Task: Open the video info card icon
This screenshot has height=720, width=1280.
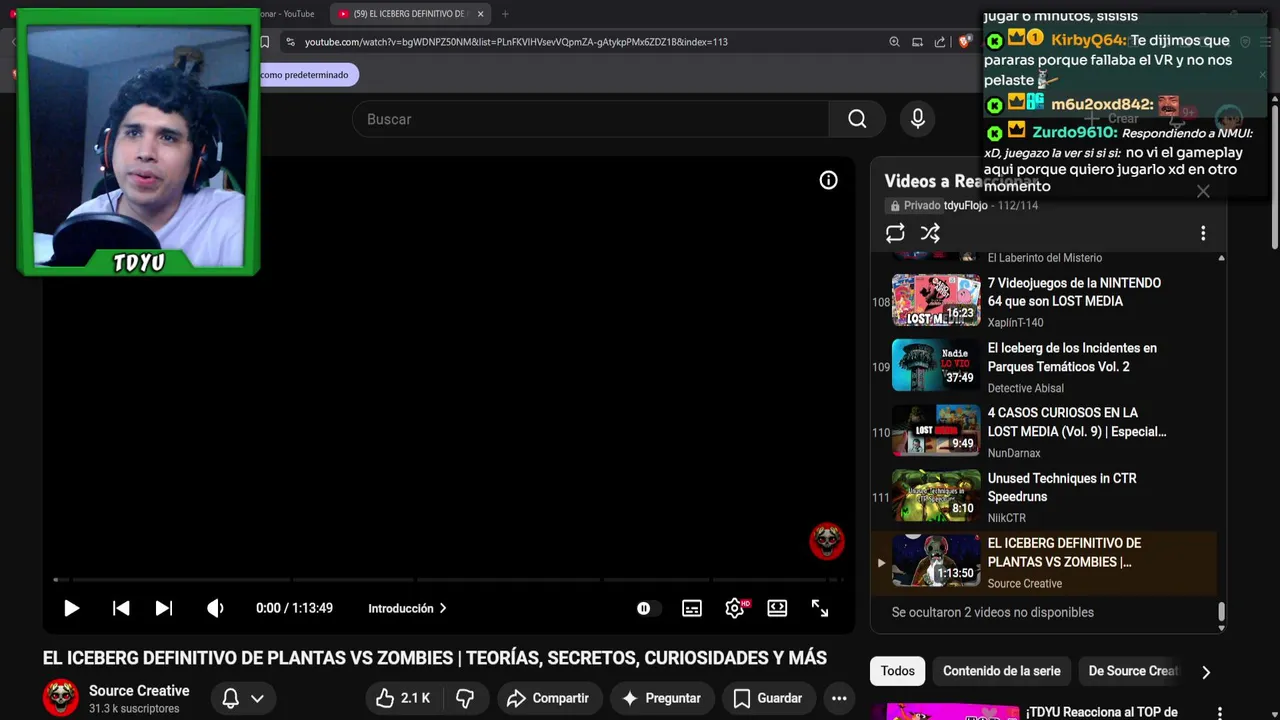Action: click(x=828, y=180)
